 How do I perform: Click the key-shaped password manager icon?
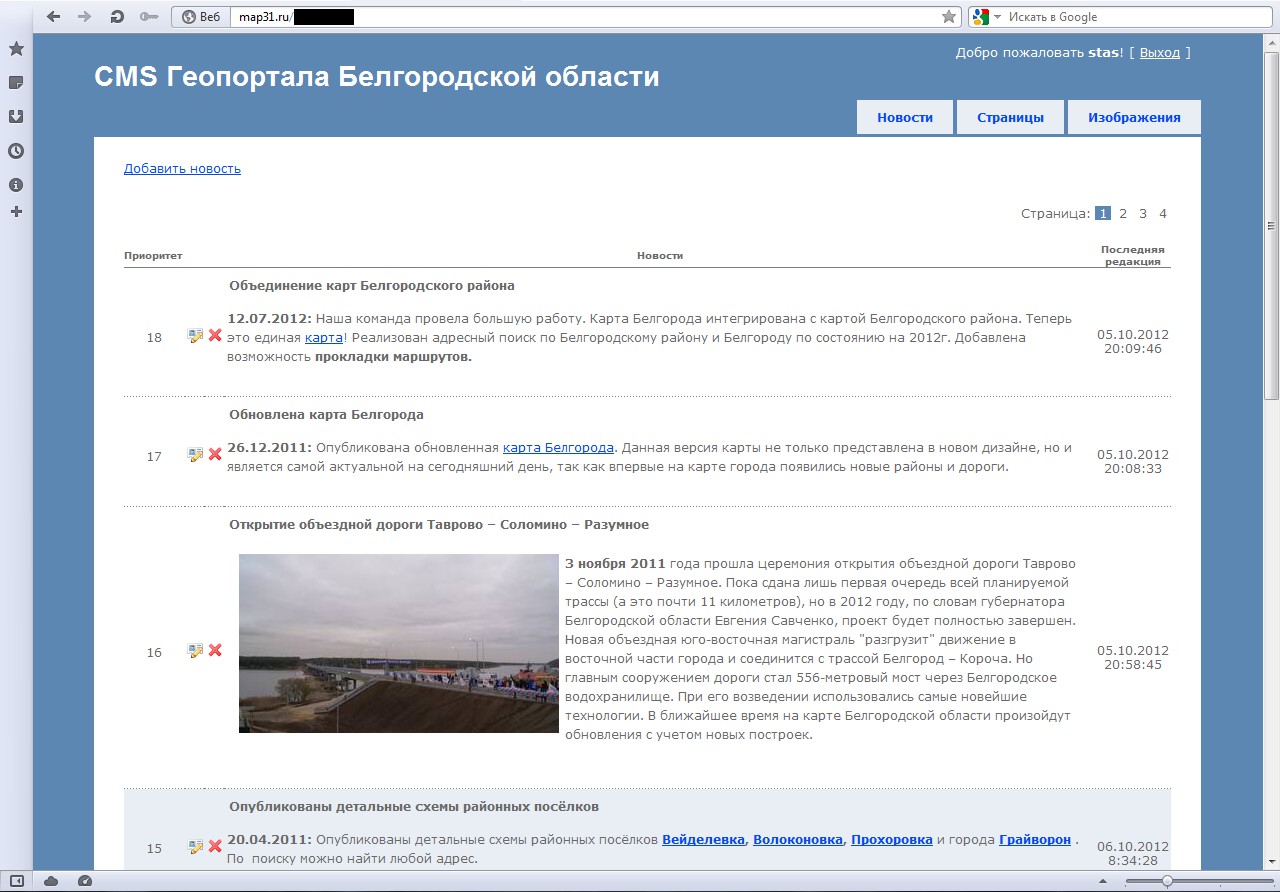149,16
